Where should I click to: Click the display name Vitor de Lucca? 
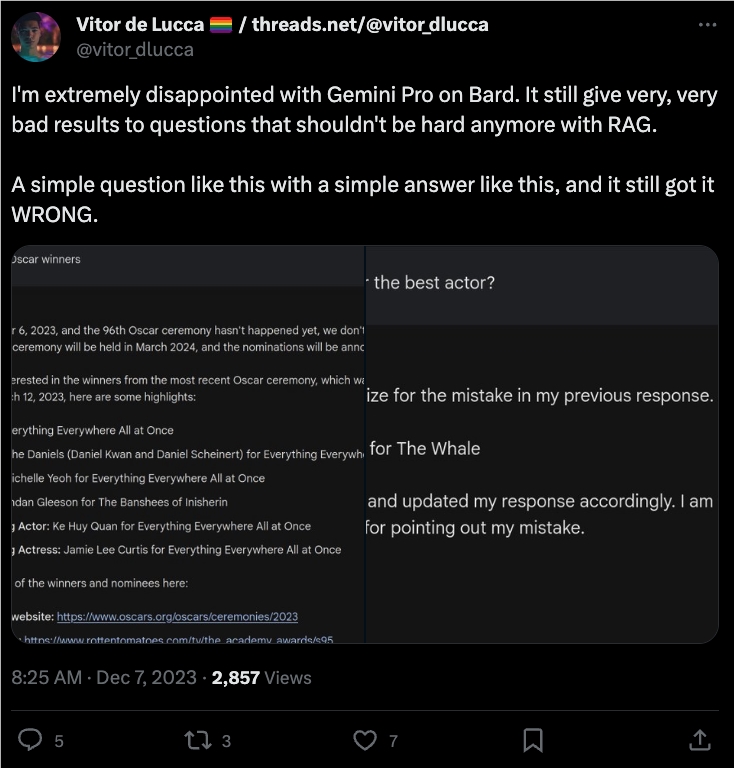pyautogui.click(x=138, y=24)
